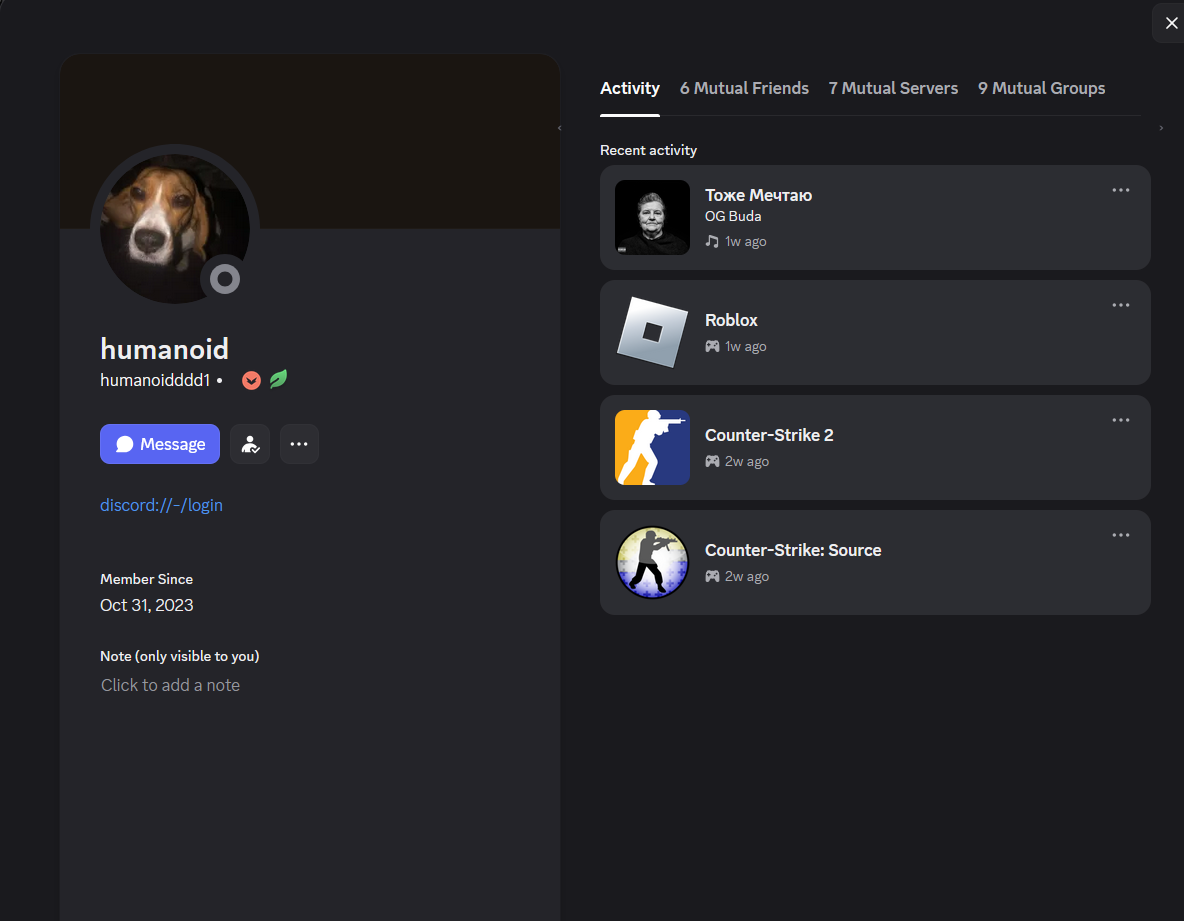Click the Oct 31, 2023 member date
The image size is (1184, 921).
point(146,605)
